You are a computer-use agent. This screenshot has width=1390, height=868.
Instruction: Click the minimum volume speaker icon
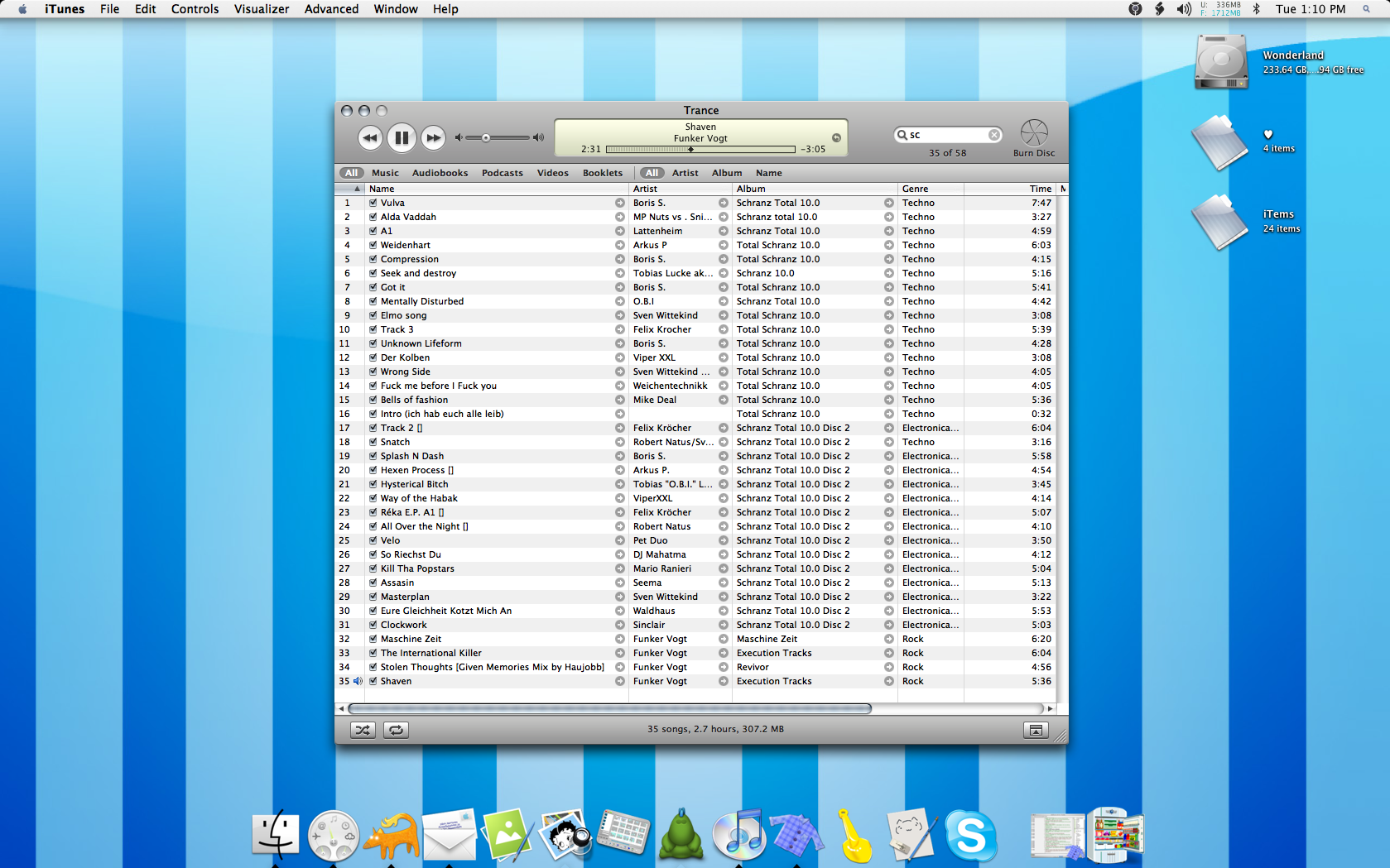coord(459,137)
